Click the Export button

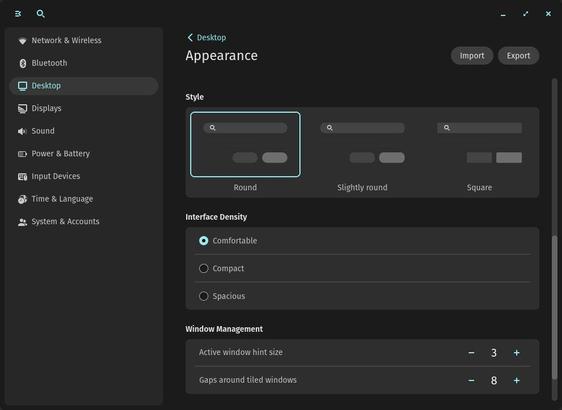pos(518,56)
